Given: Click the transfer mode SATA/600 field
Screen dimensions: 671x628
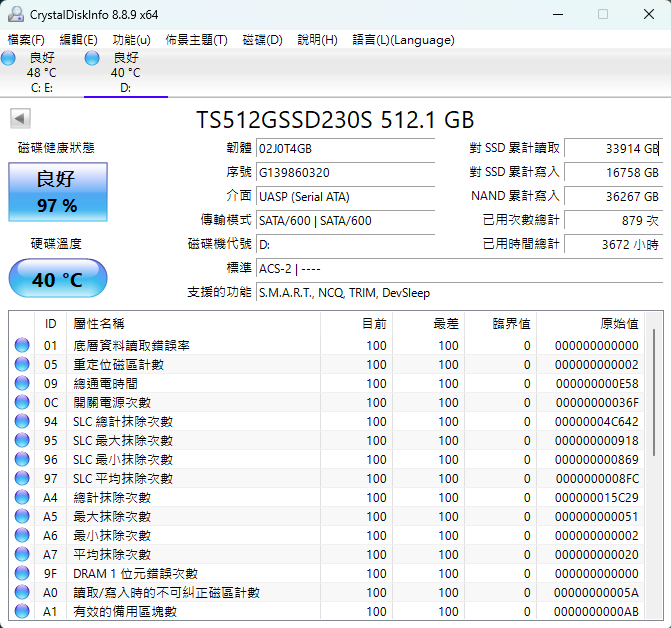Looking at the screenshot, I should (345, 221).
